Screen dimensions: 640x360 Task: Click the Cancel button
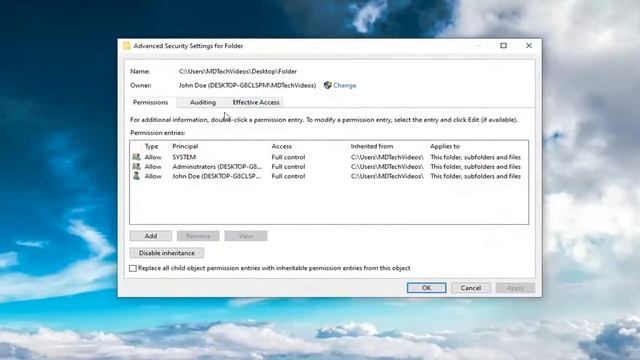tap(471, 288)
